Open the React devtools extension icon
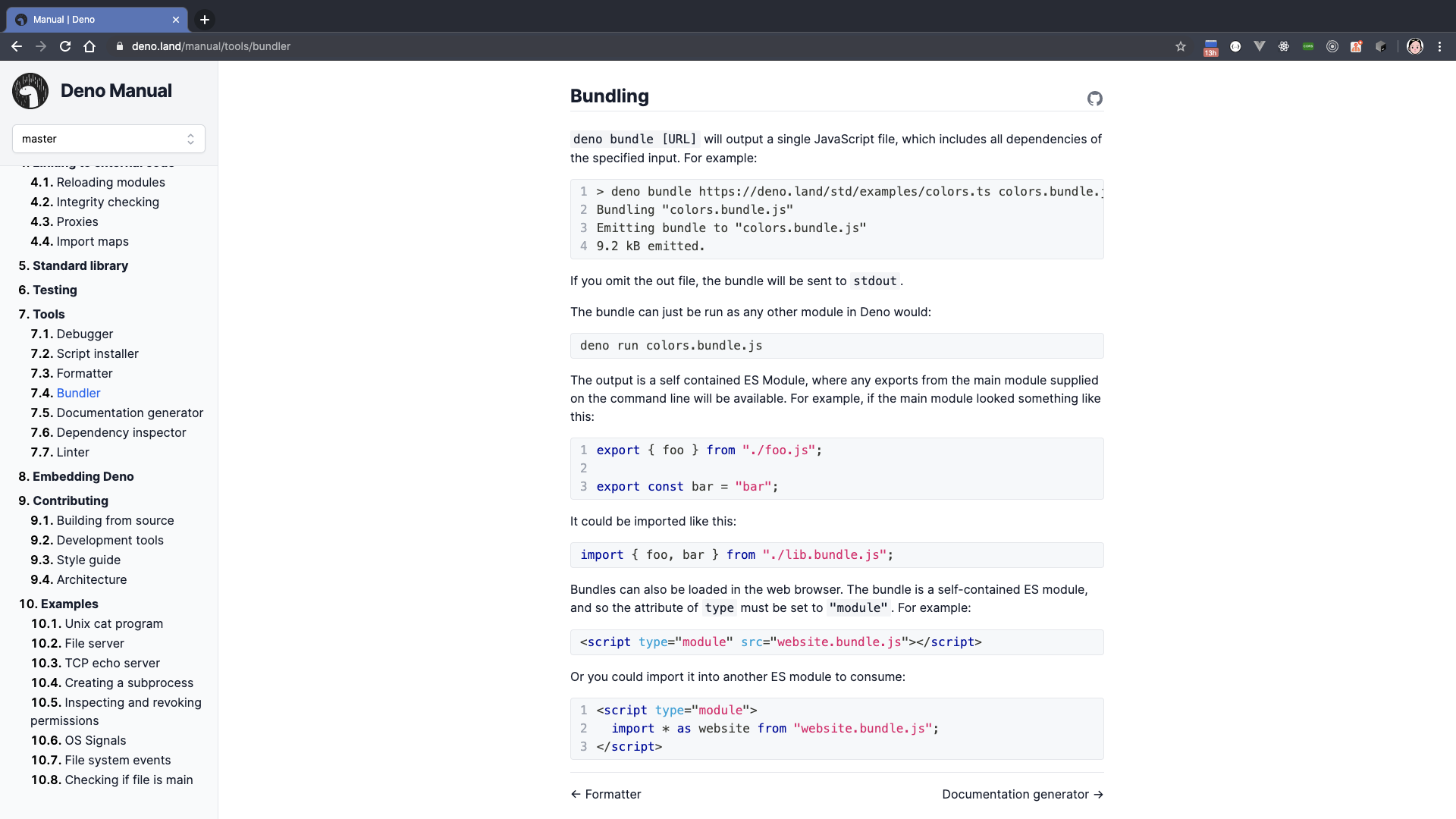 pos(1284,46)
